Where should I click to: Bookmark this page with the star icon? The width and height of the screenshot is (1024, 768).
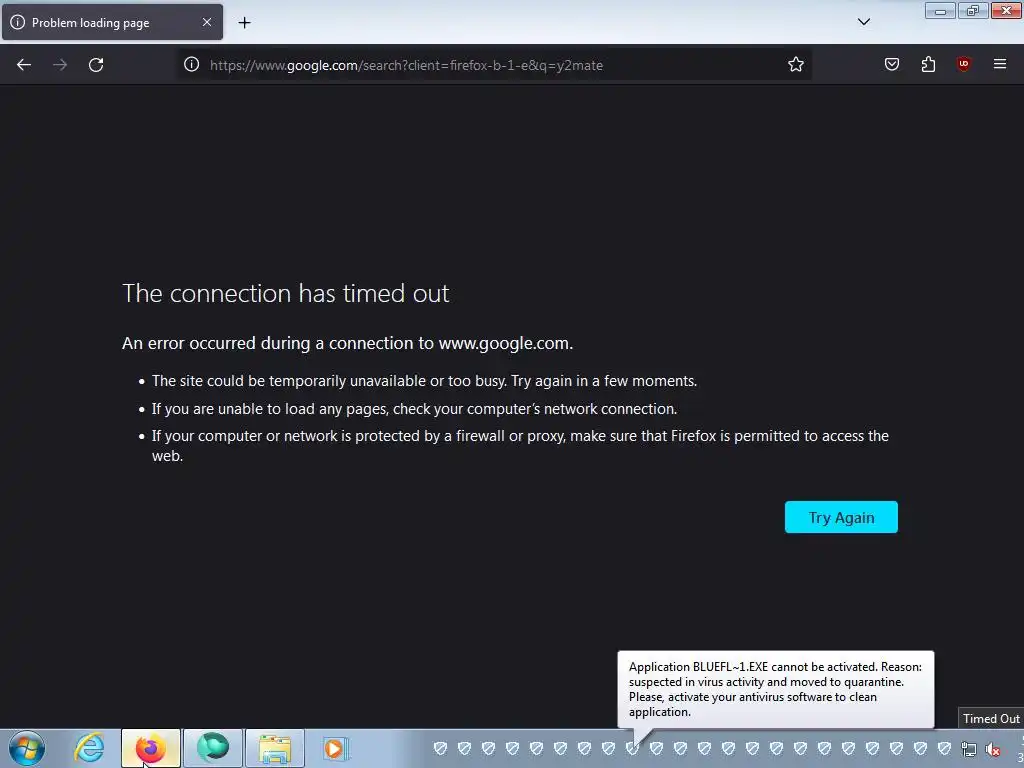(795, 64)
